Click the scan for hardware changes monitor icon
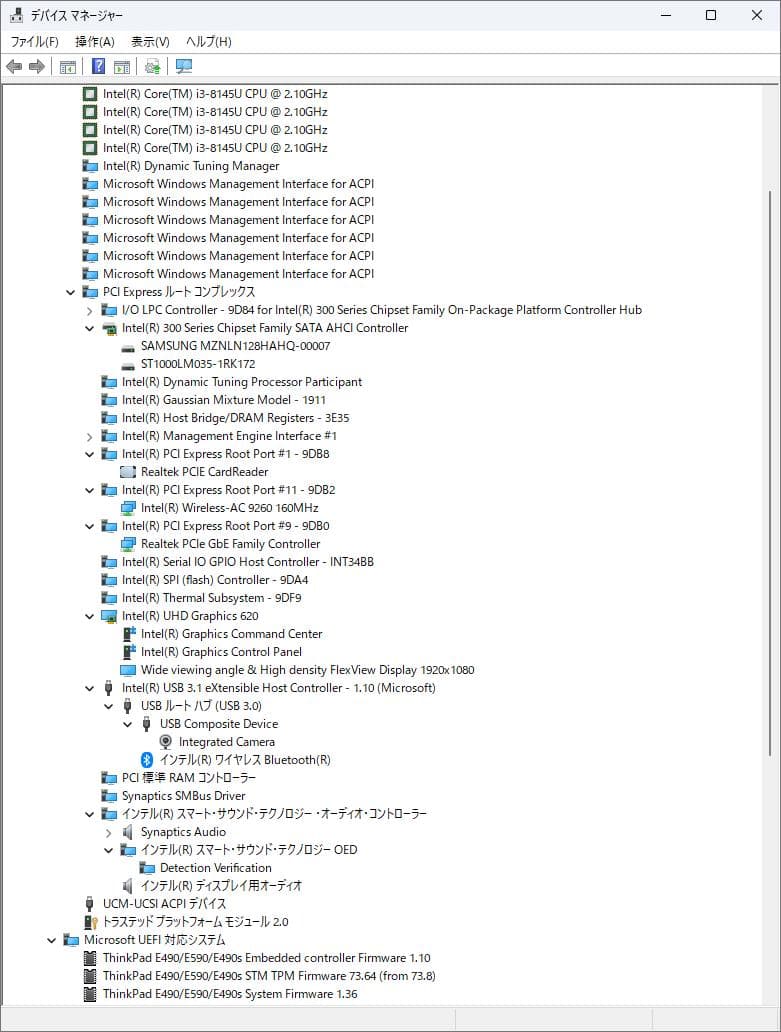Image resolution: width=781 pixels, height=1032 pixels. click(x=184, y=67)
